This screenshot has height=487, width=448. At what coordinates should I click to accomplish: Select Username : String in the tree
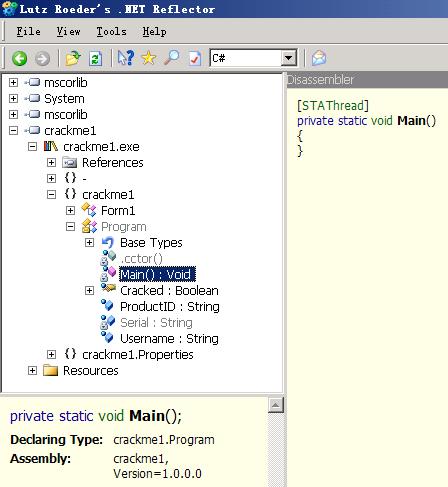(169, 339)
